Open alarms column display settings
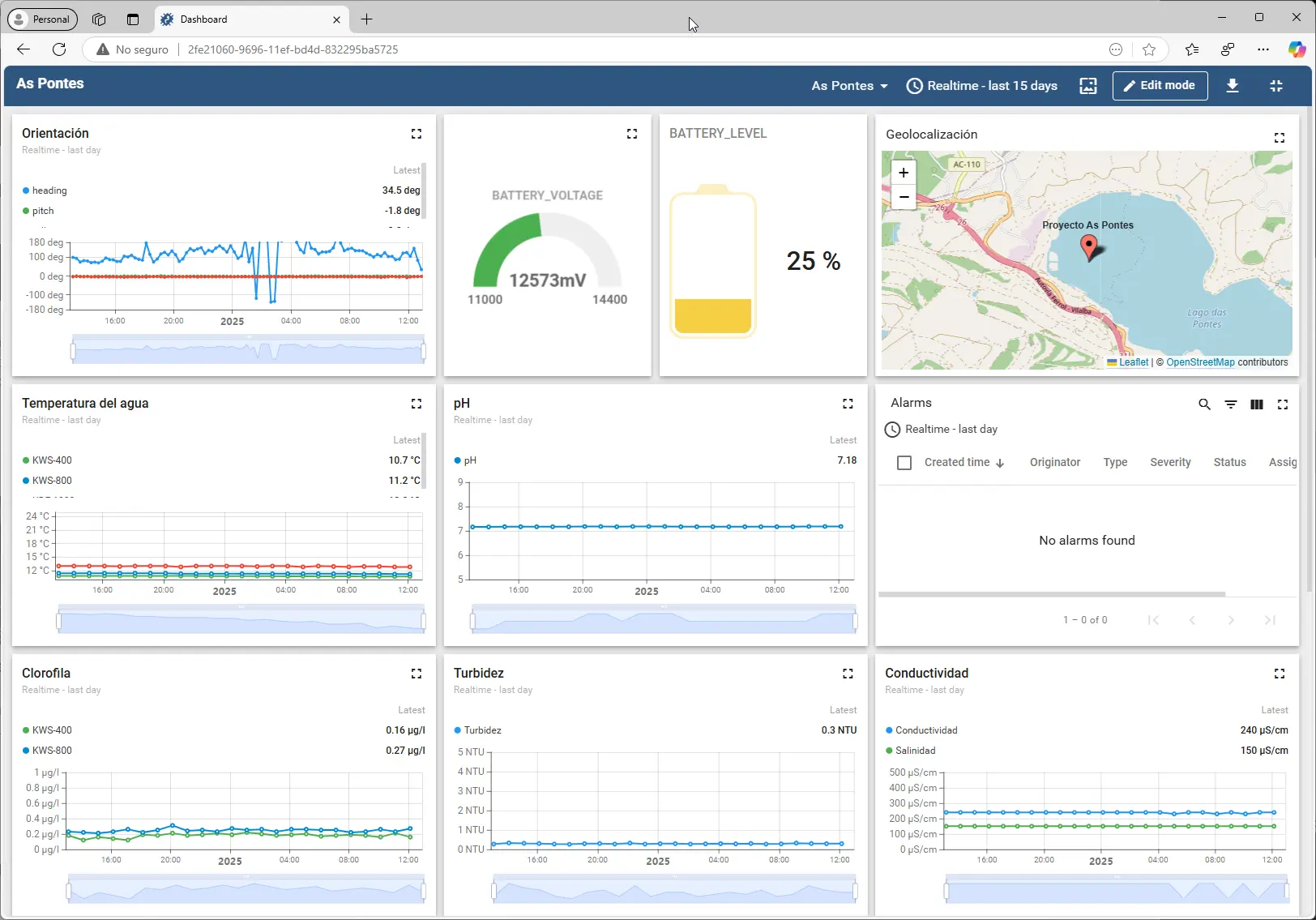Viewport: 1316px width, 920px height. coord(1256,404)
